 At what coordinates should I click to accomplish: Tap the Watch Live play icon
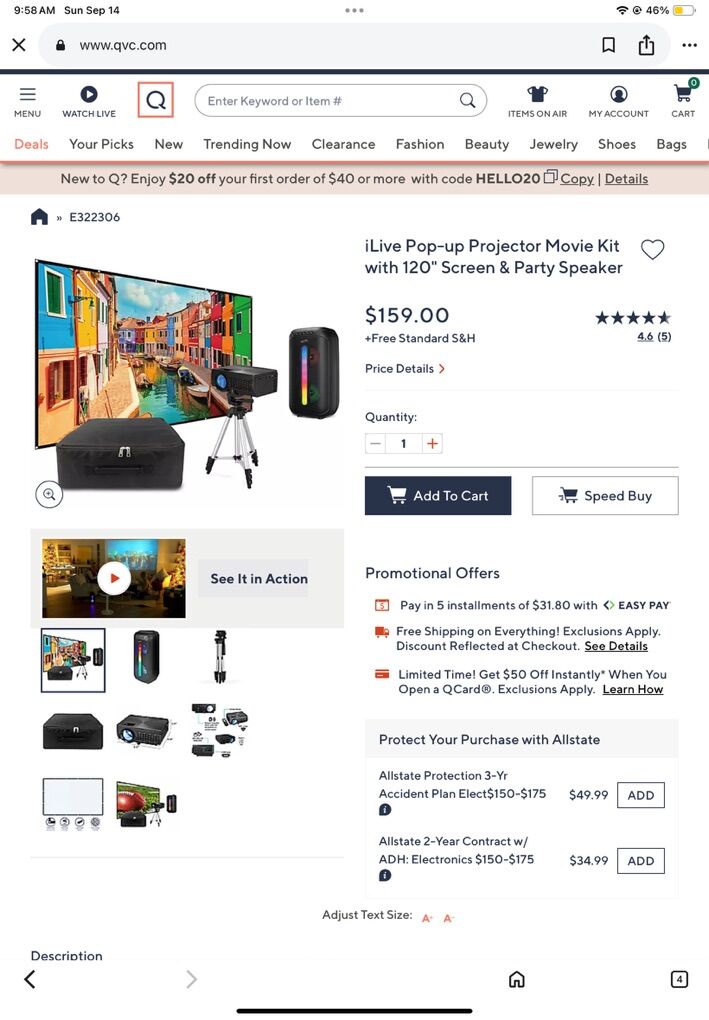pyautogui.click(x=89, y=94)
